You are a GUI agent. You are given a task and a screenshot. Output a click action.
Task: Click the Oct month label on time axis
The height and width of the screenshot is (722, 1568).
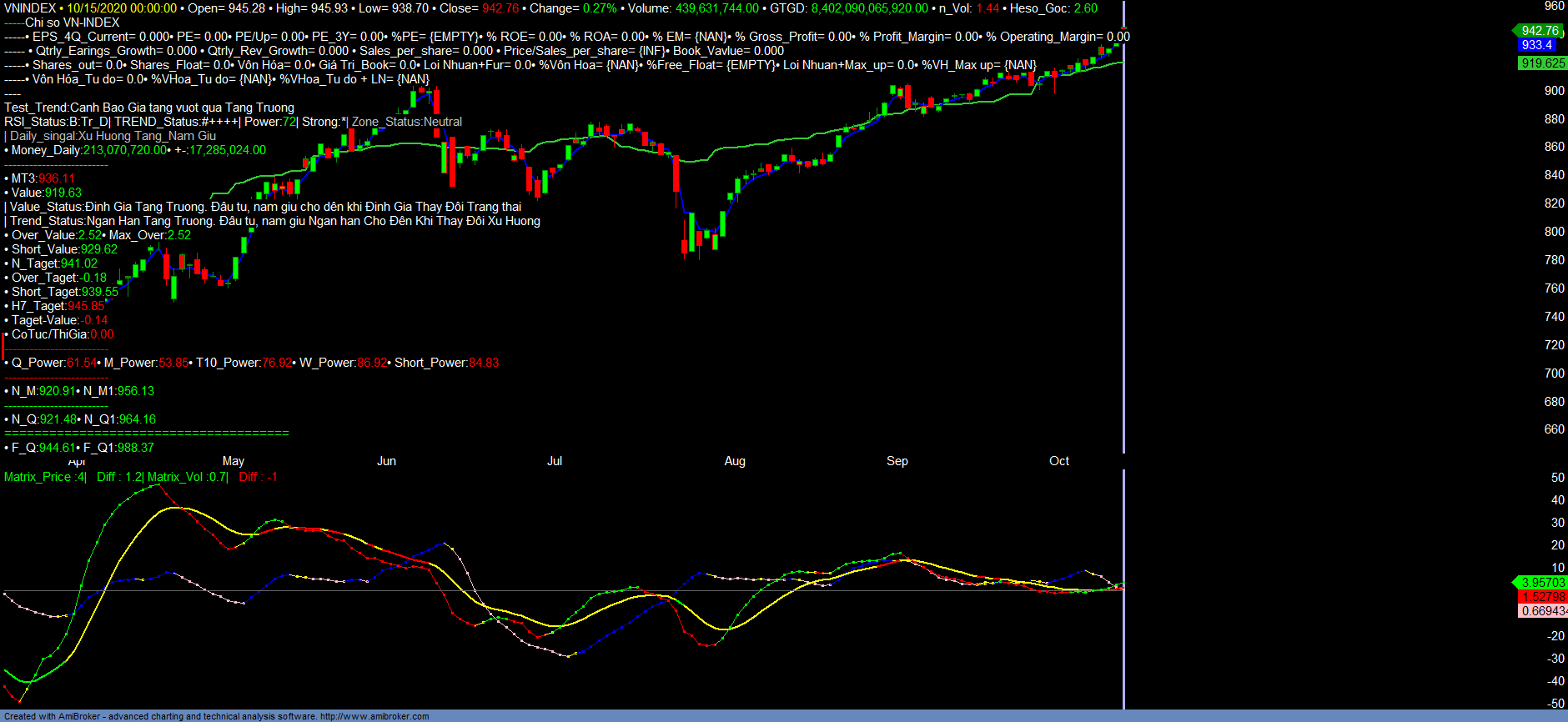pos(1059,461)
